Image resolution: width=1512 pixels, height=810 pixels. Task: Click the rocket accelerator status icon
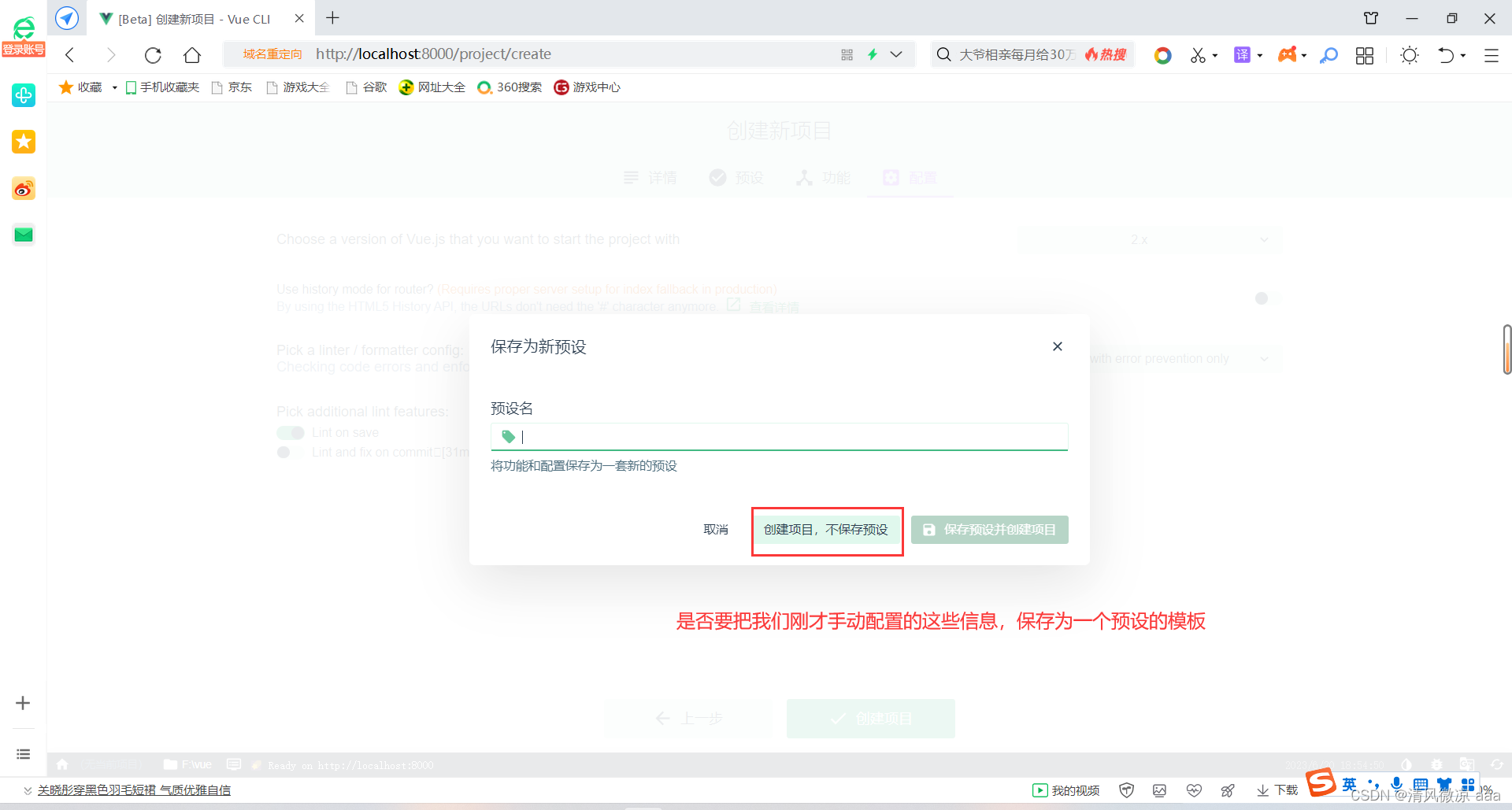coord(1228,790)
